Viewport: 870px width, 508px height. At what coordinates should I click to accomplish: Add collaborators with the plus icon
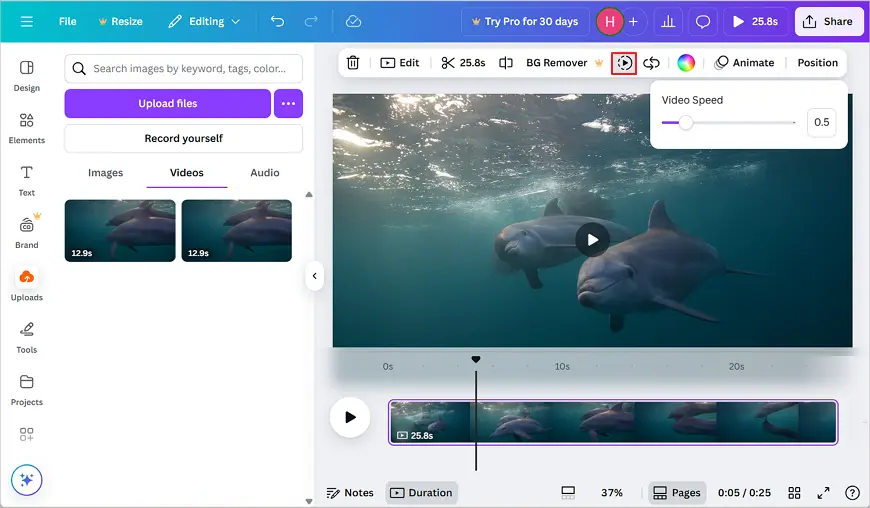point(633,22)
